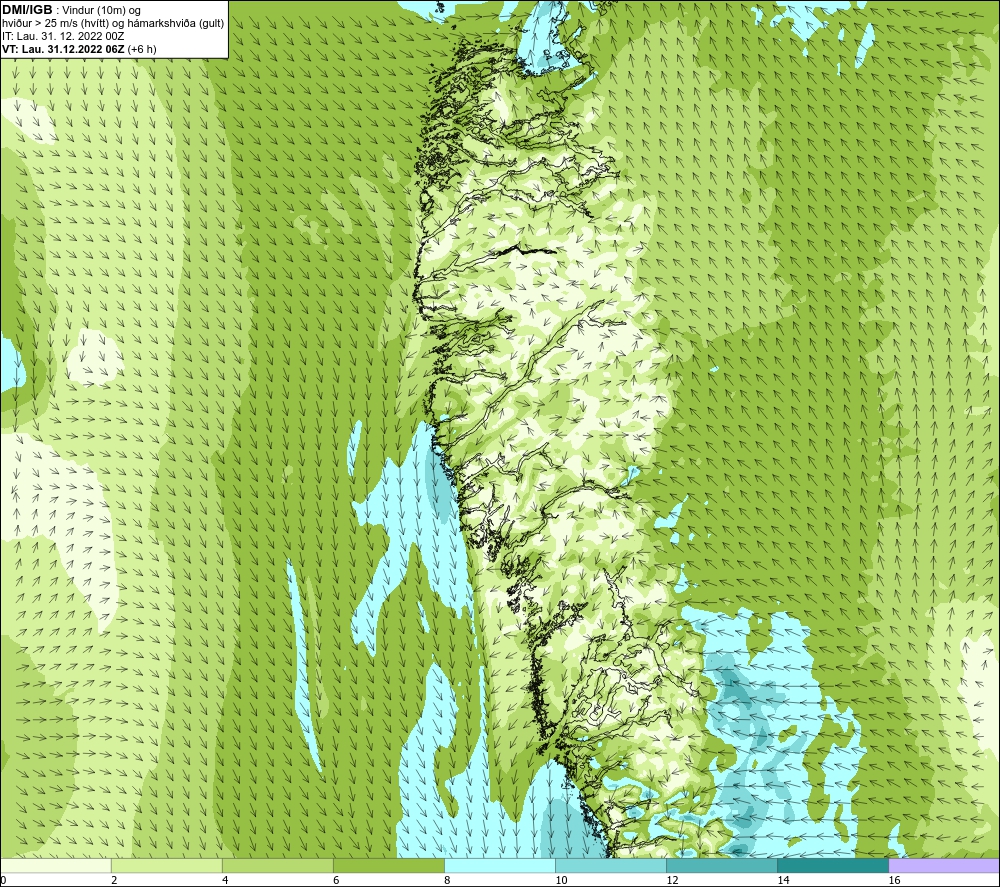Click the legend scale label "0"
1000x887 pixels.
pyautogui.click(x=3, y=881)
